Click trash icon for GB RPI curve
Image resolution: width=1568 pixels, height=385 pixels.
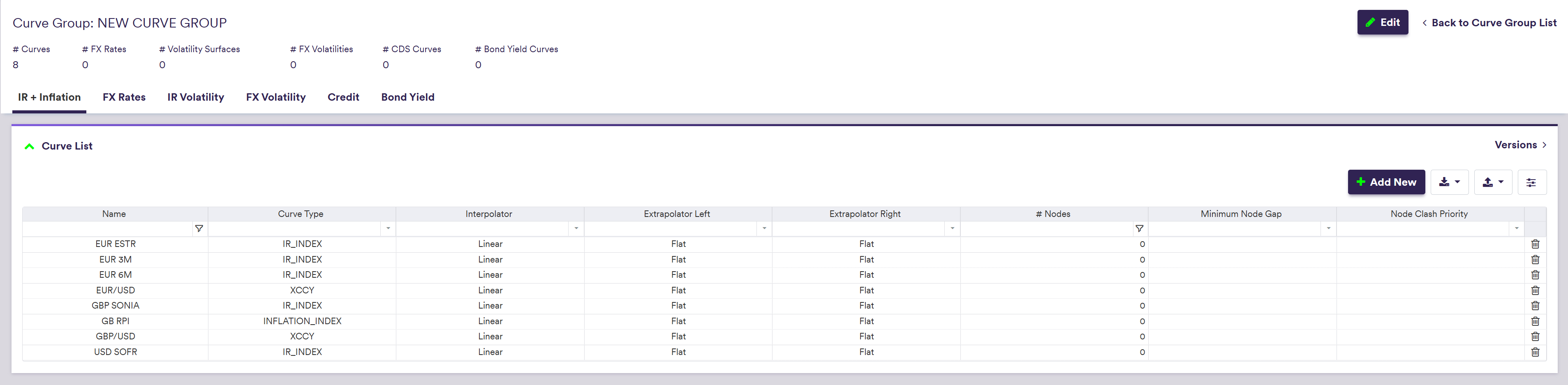[1535, 321]
